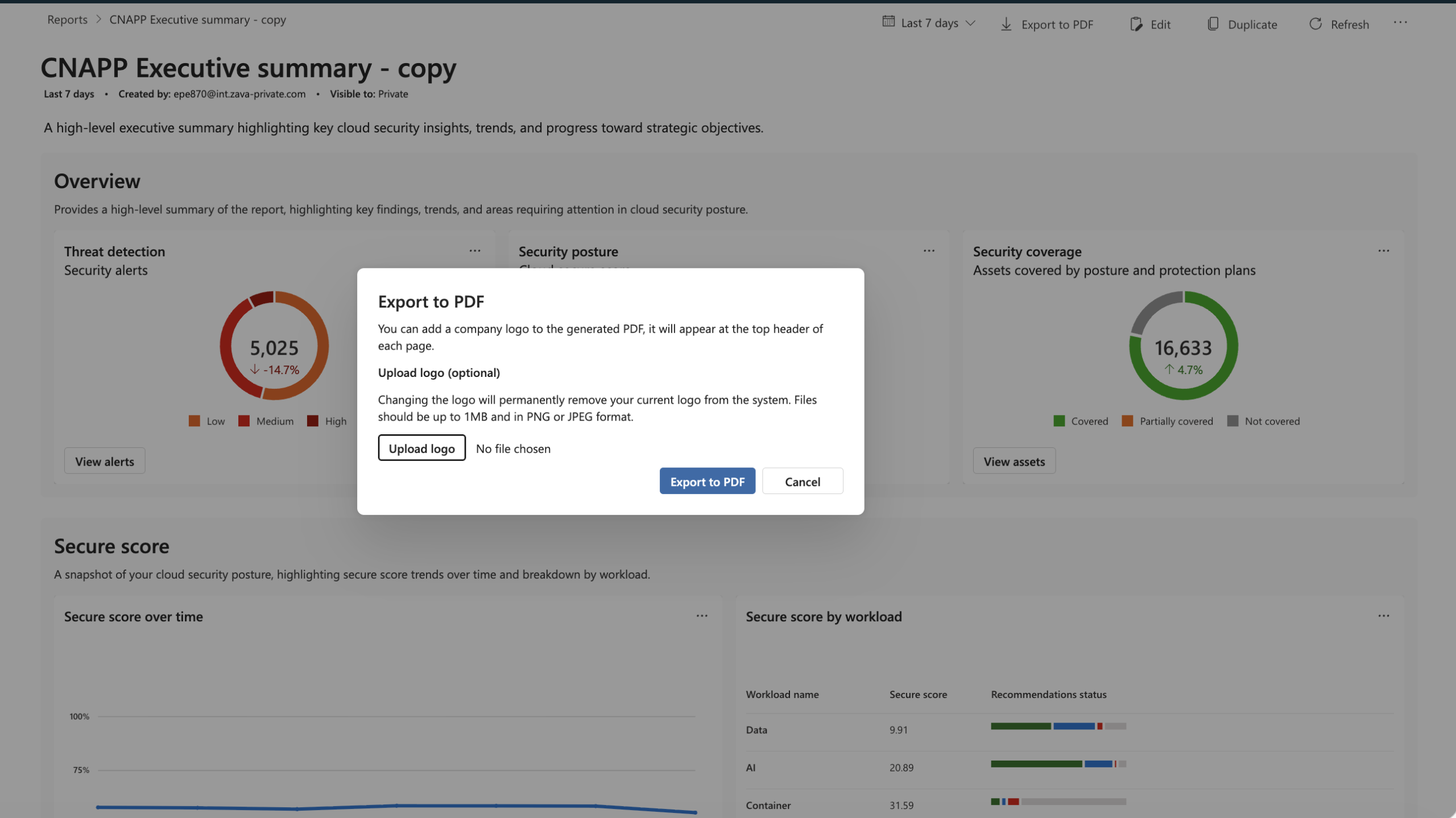Viewport: 1456px width, 818px height.
Task: Open Threat detection card options ellipsis
Action: tap(475, 251)
